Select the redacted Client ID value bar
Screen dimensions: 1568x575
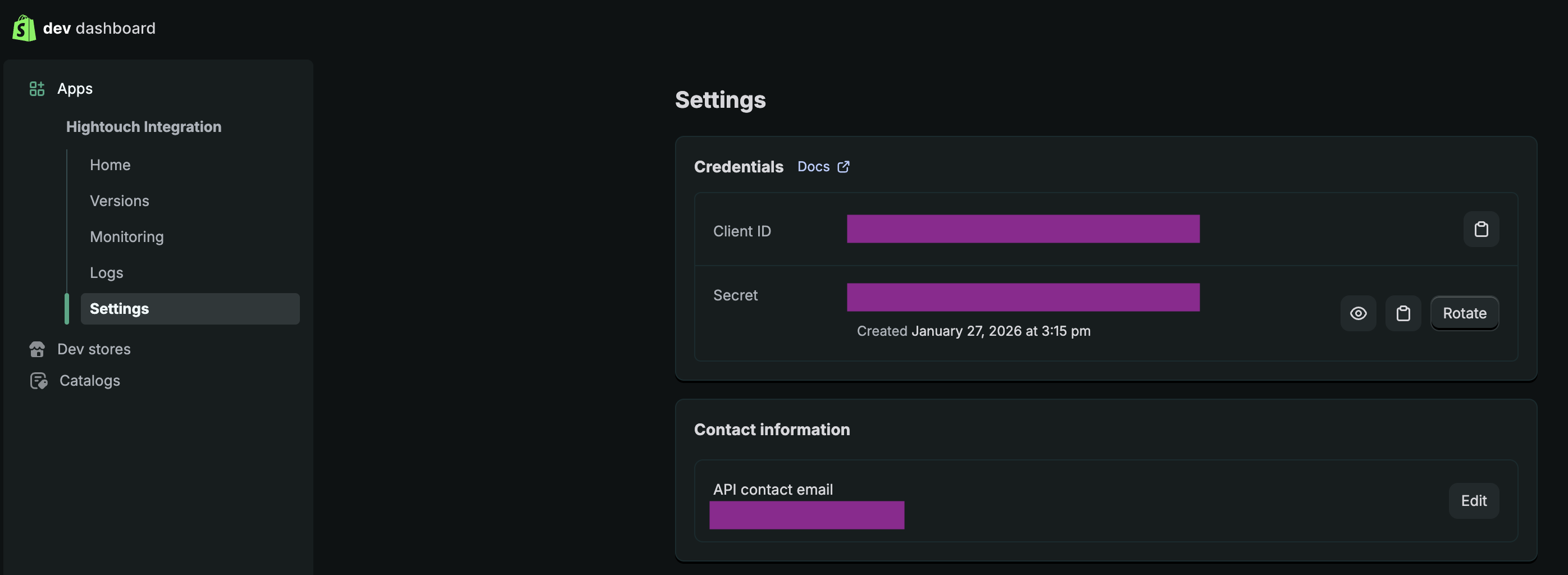(x=1023, y=230)
